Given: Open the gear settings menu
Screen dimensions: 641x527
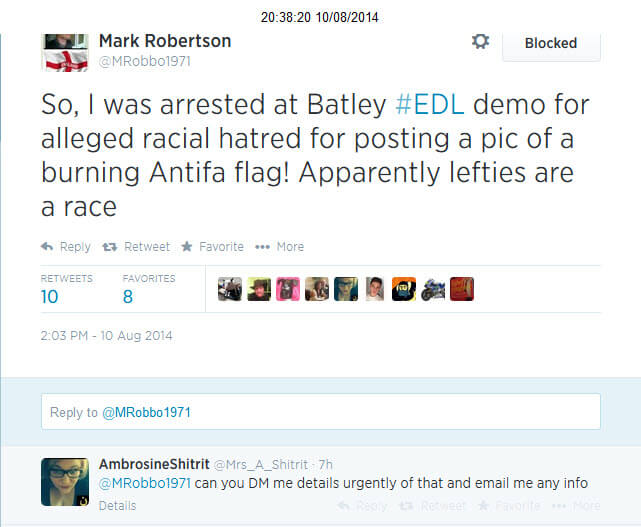Looking at the screenshot, I should 480,42.
